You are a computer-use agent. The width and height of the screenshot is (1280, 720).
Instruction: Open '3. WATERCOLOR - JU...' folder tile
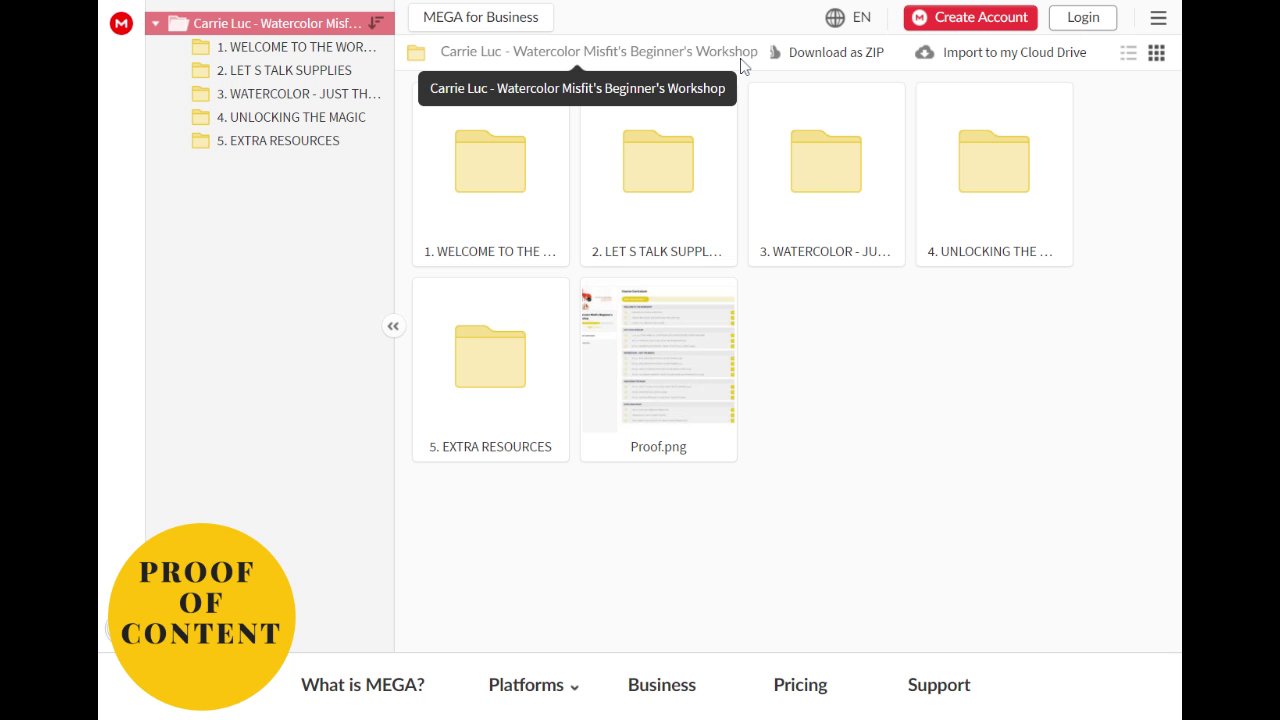pyautogui.click(x=826, y=174)
